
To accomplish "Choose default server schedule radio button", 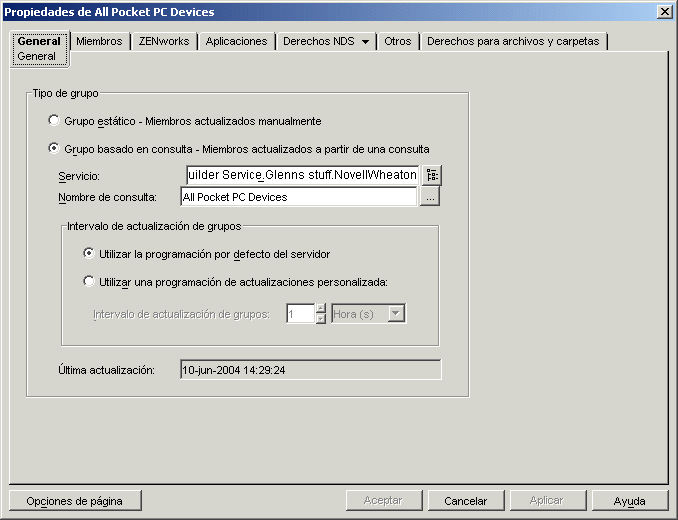I will pos(89,254).
